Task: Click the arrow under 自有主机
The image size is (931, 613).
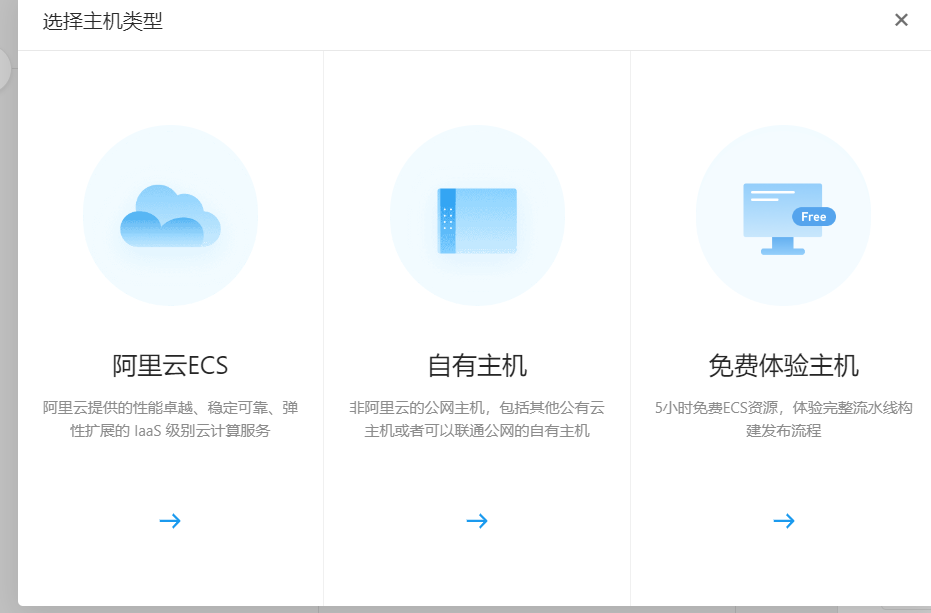Action: (x=477, y=521)
